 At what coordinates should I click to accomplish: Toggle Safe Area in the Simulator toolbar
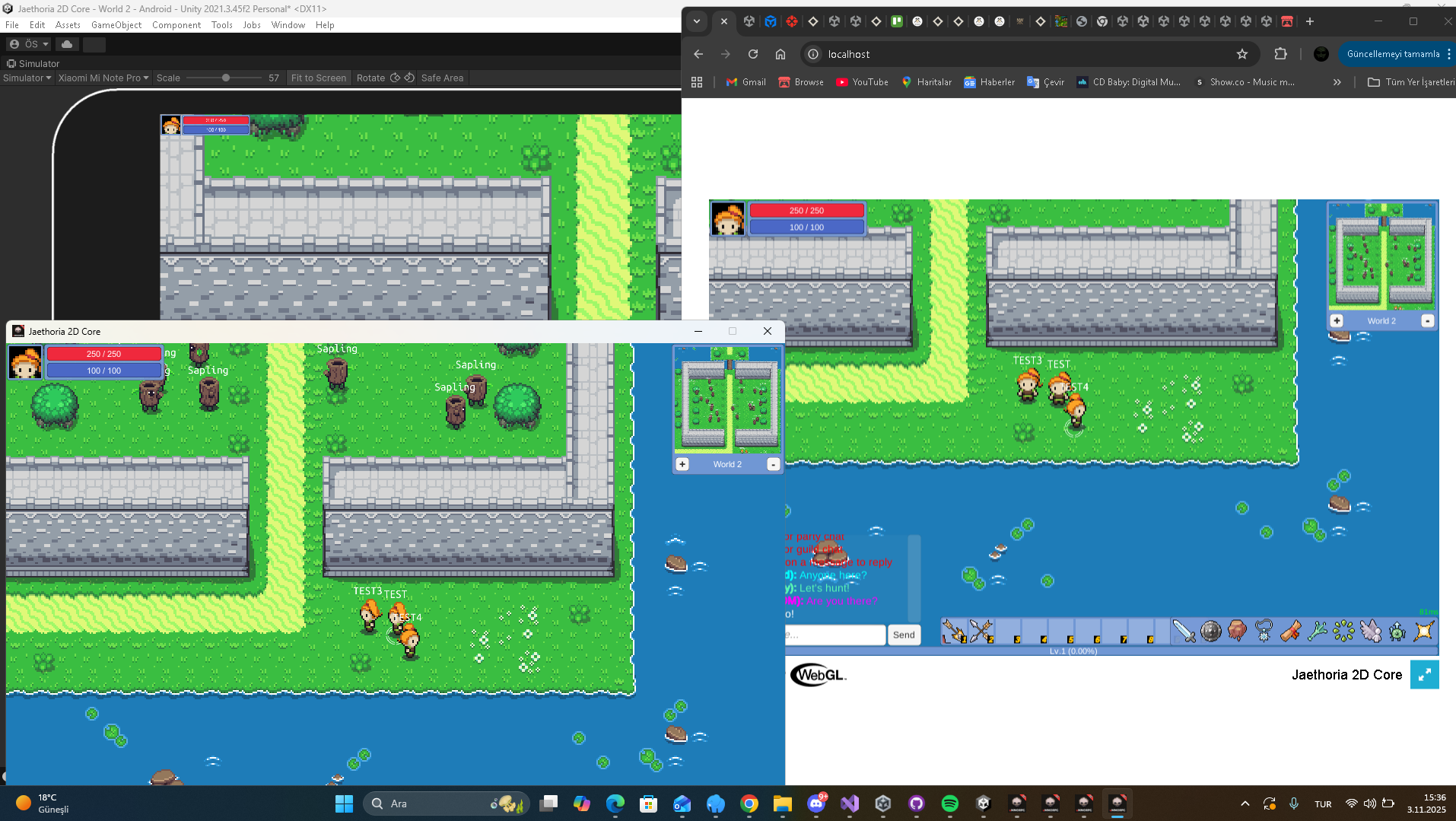tap(442, 78)
